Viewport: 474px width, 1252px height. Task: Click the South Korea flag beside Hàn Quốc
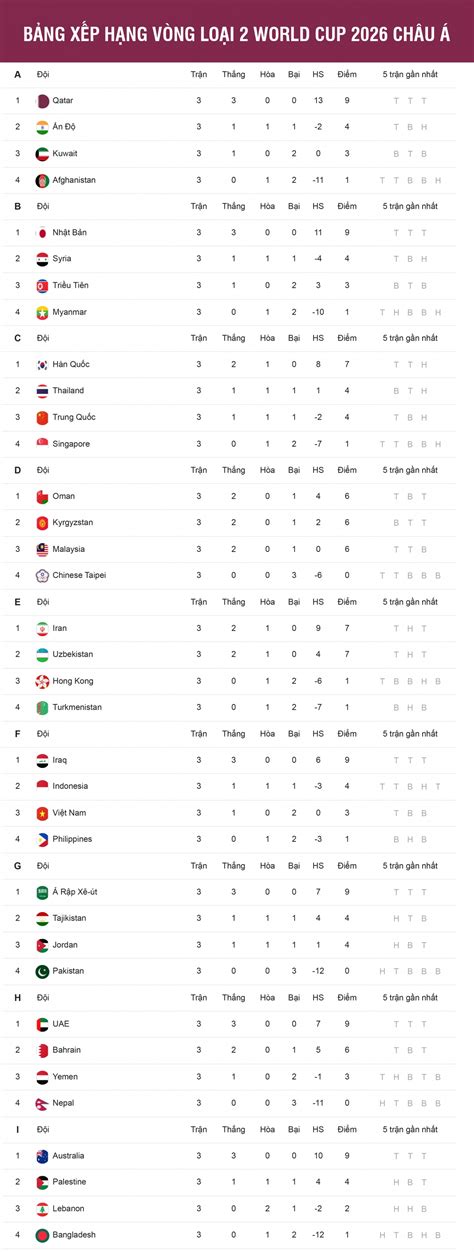coord(42,365)
